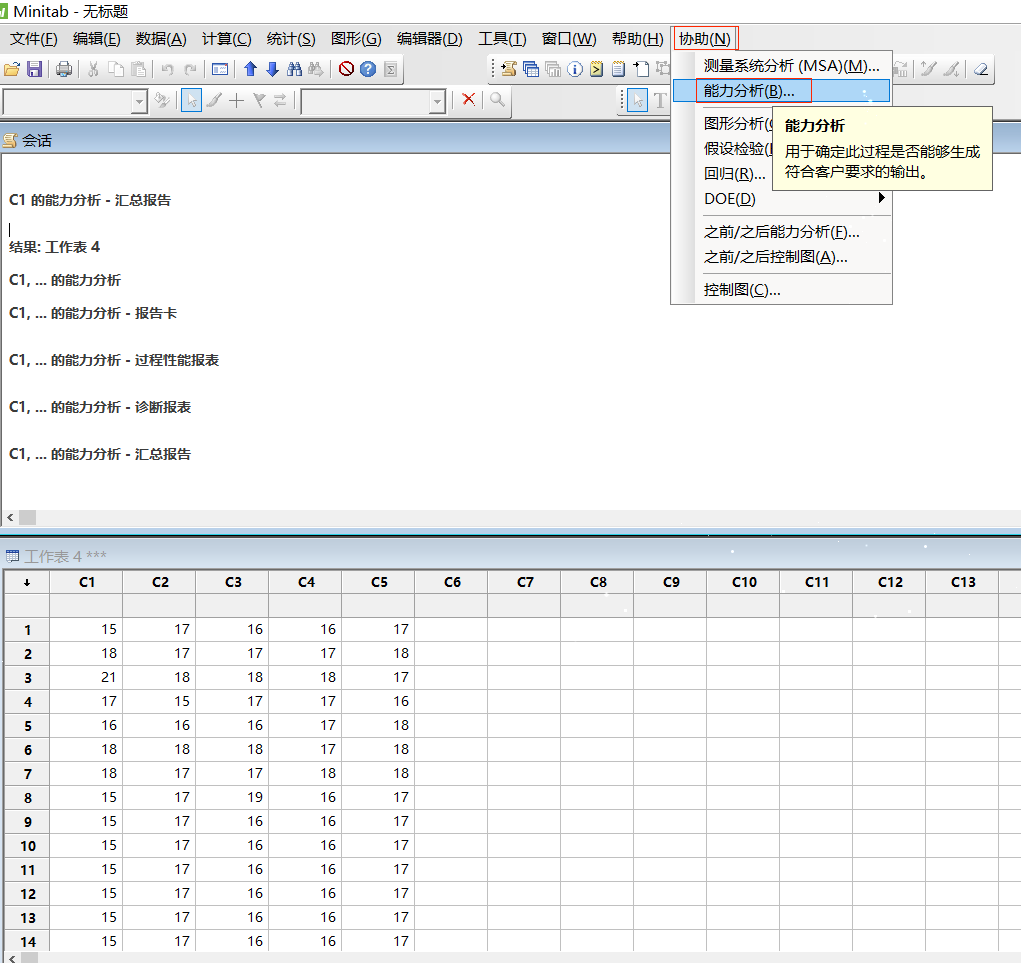Print the session window
Viewport: 1021px width, 963px height.
(x=64, y=70)
